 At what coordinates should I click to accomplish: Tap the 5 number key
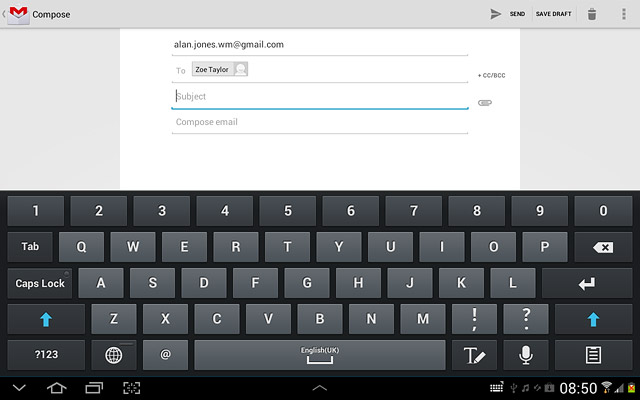point(288,211)
